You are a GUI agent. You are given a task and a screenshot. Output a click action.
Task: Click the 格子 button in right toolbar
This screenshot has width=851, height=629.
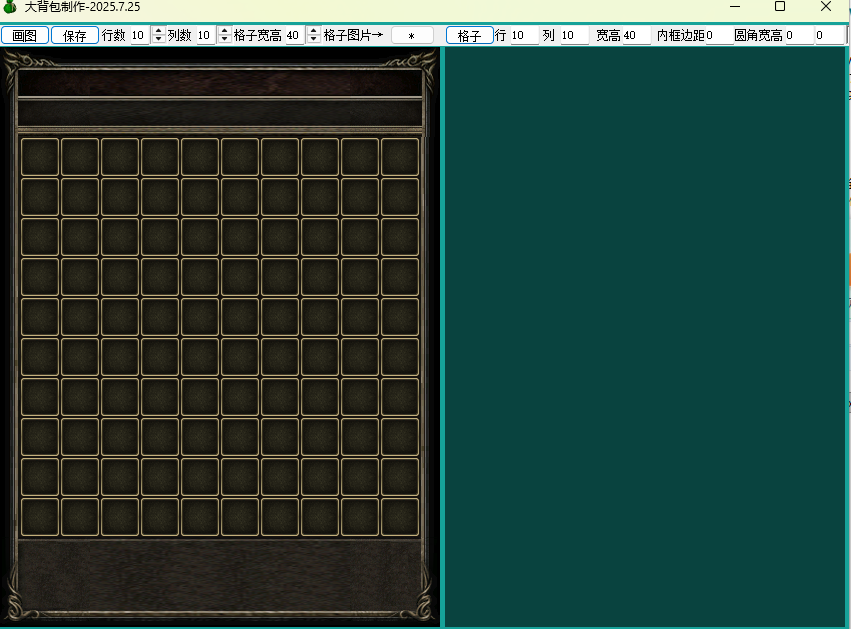(x=469, y=36)
